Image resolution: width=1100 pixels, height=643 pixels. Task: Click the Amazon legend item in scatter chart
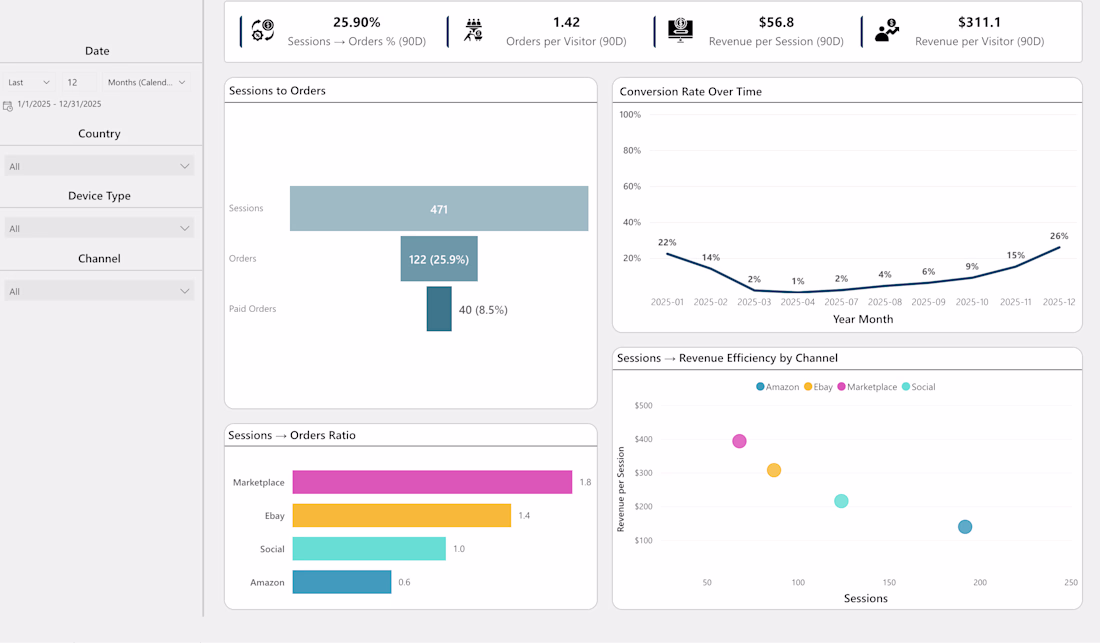click(777, 386)
